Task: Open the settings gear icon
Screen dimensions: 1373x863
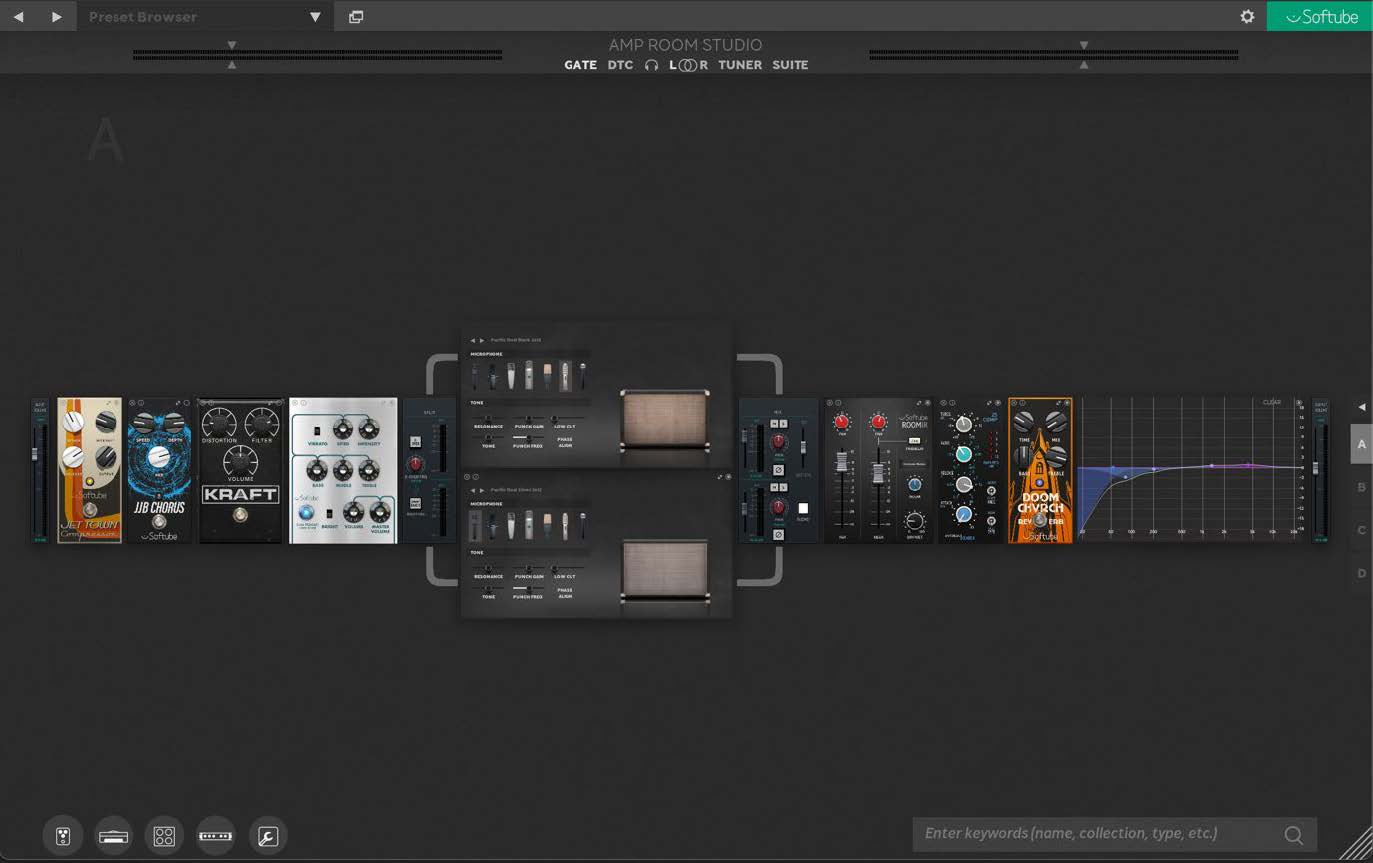Action: [1246, 16]
